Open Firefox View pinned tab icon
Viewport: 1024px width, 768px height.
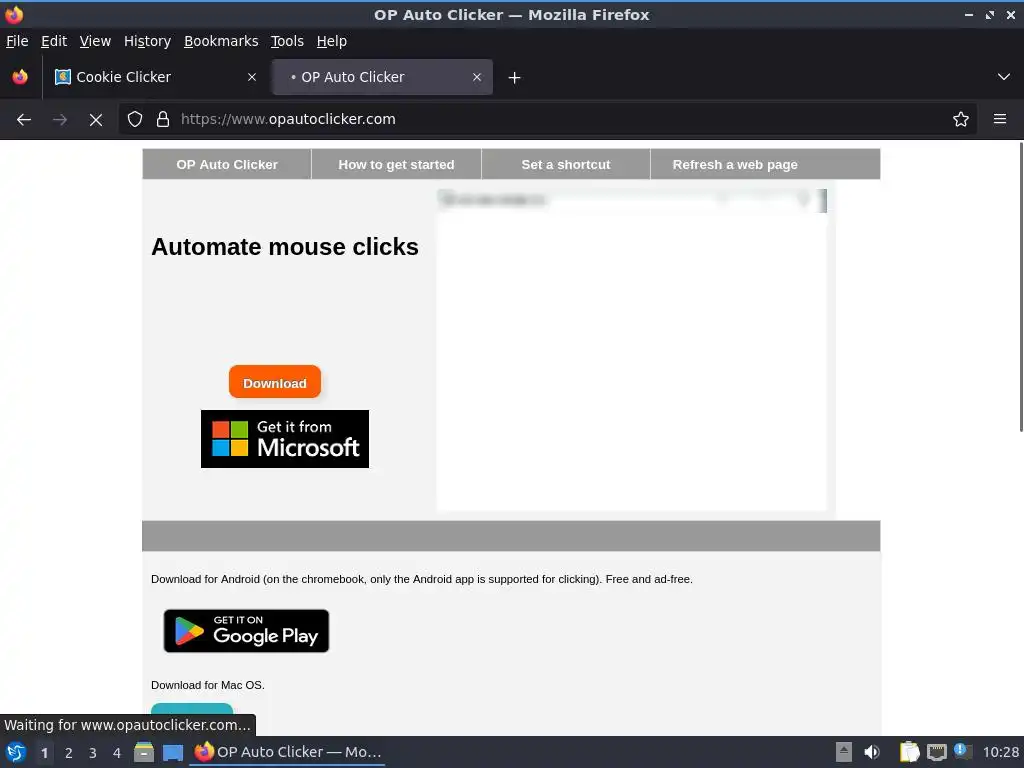point(20,77)
